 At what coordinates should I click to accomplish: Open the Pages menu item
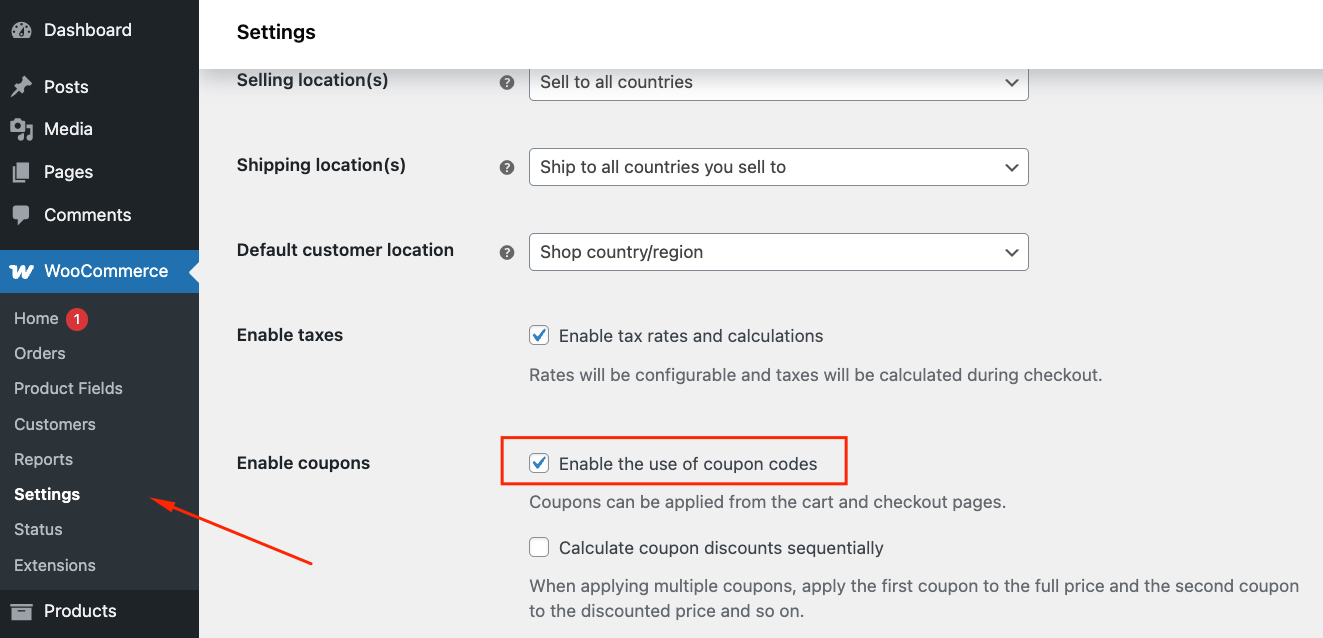(x=99, y=172)
